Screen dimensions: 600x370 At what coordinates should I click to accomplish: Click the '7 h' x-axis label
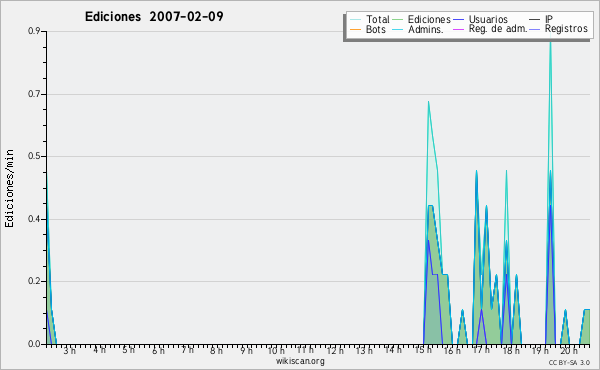188,350
